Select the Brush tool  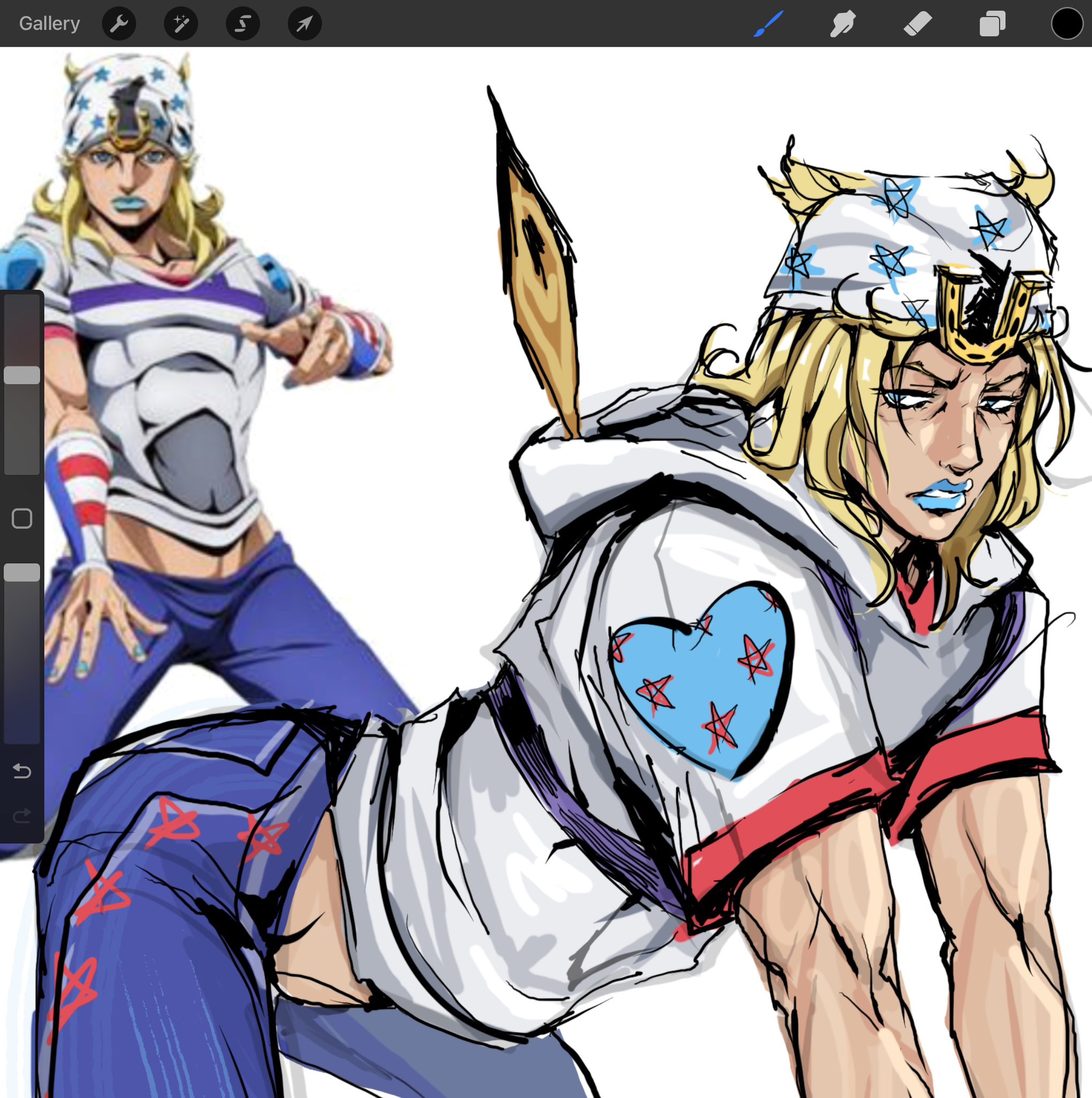click(769, 23)
